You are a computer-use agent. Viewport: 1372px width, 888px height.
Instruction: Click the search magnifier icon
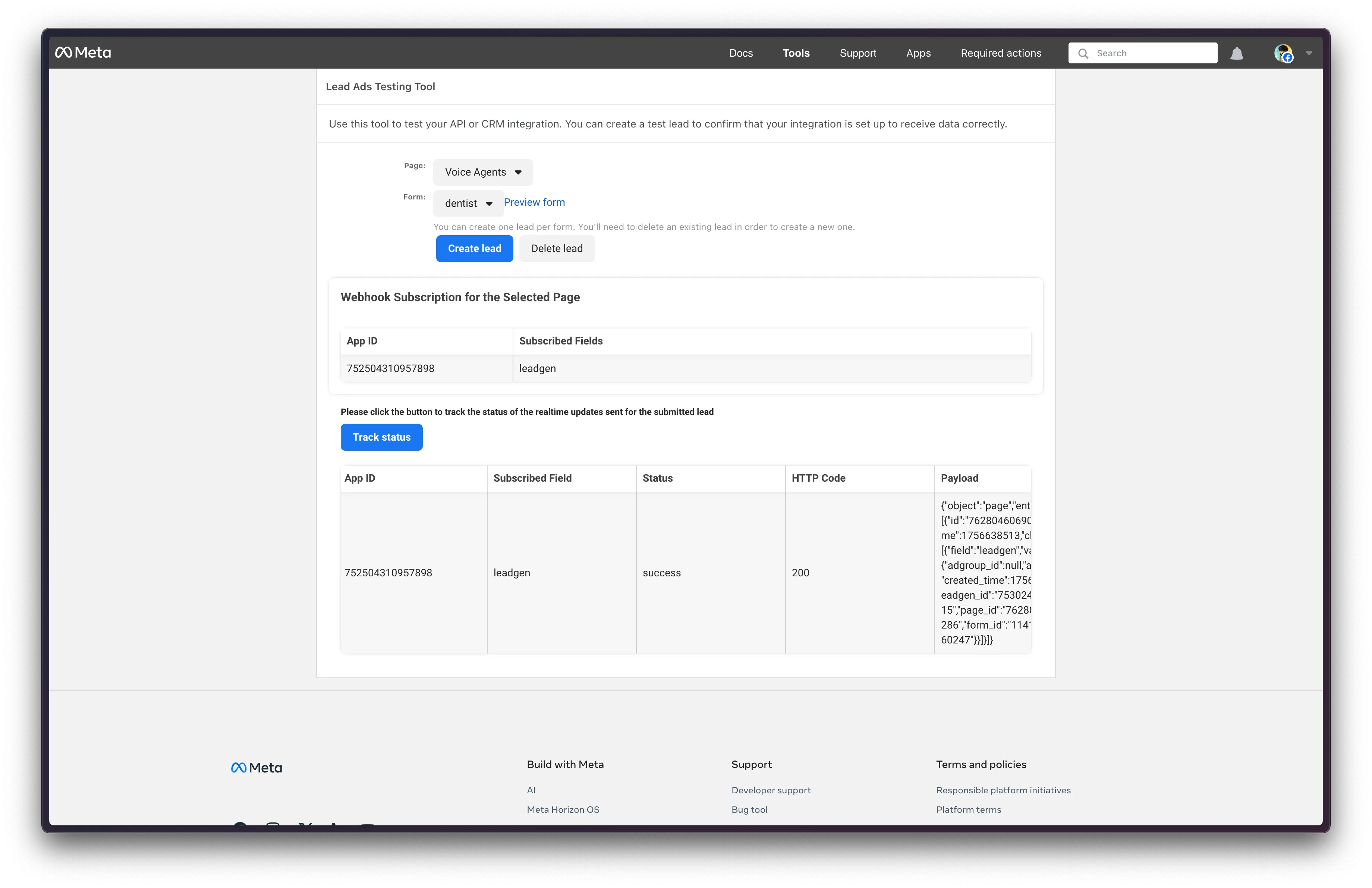coord(1083,53)
